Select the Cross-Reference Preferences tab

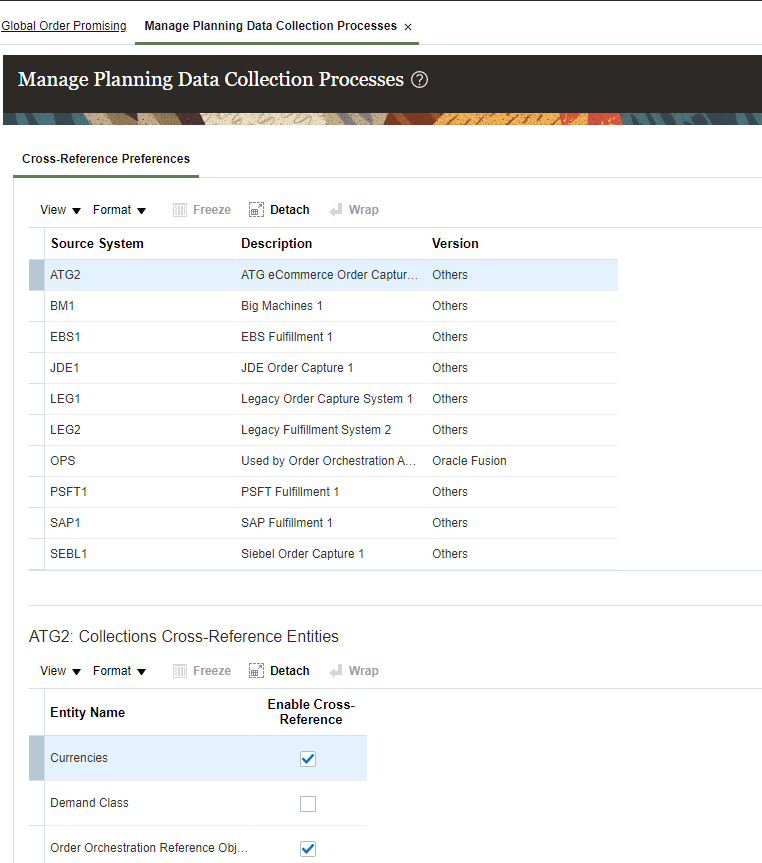pyautogui.click(x=106, y=159)
